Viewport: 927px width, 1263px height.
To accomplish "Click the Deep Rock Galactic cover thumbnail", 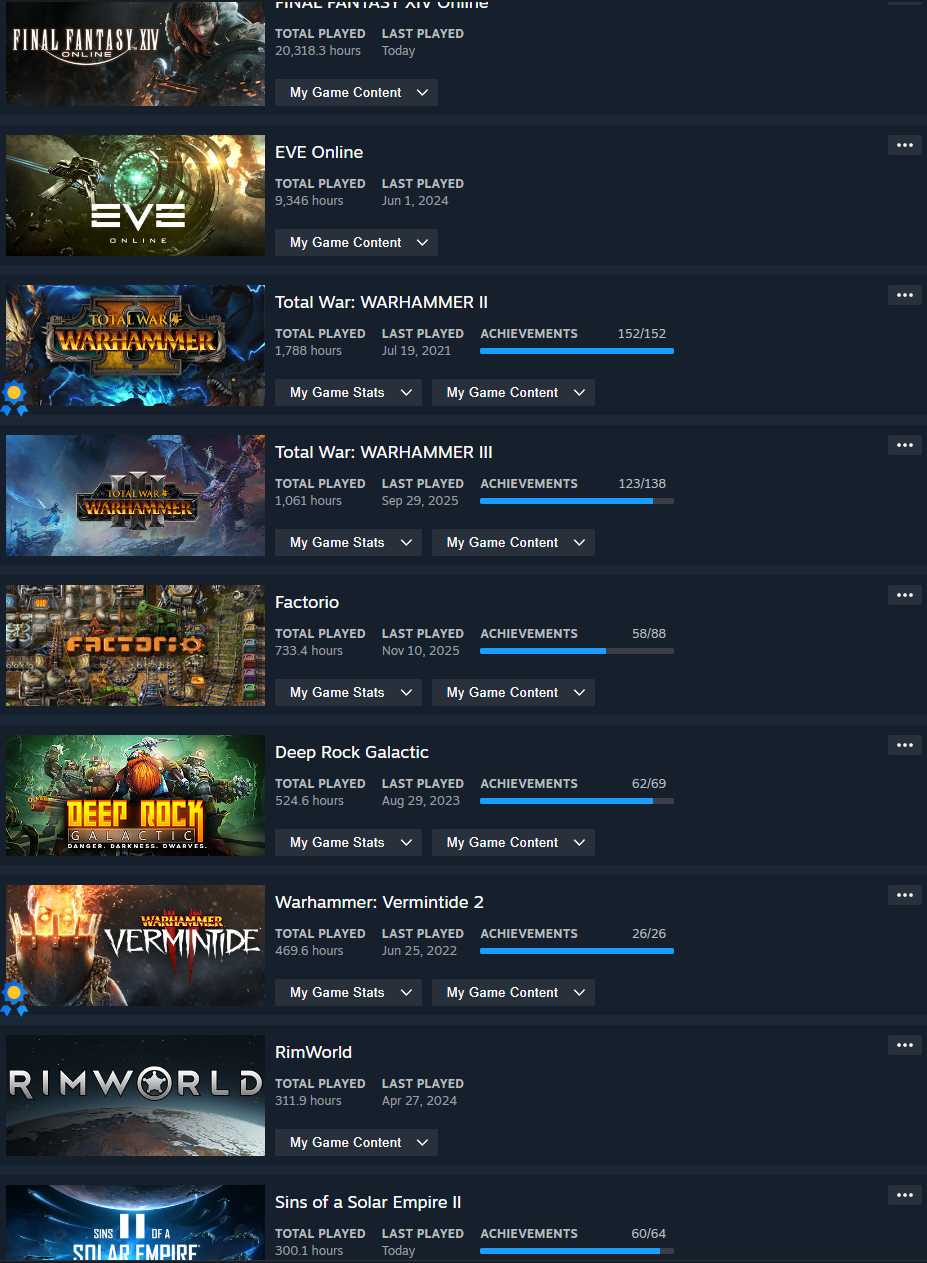I will click(x=135, y=795).
